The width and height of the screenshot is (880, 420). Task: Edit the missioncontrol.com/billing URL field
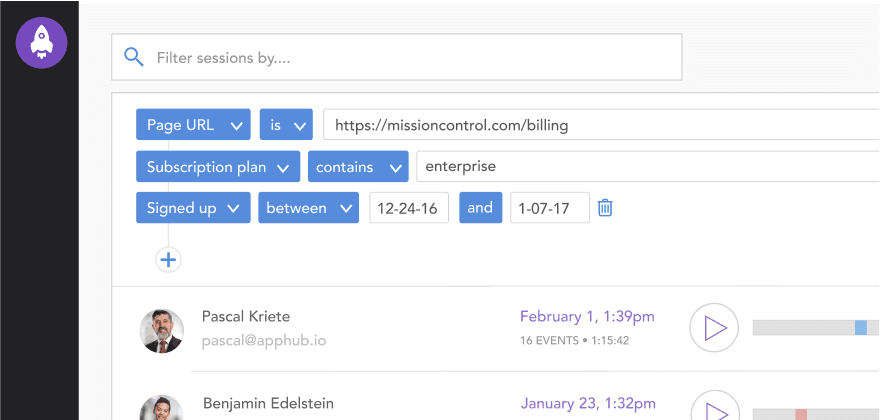[602, 125]
